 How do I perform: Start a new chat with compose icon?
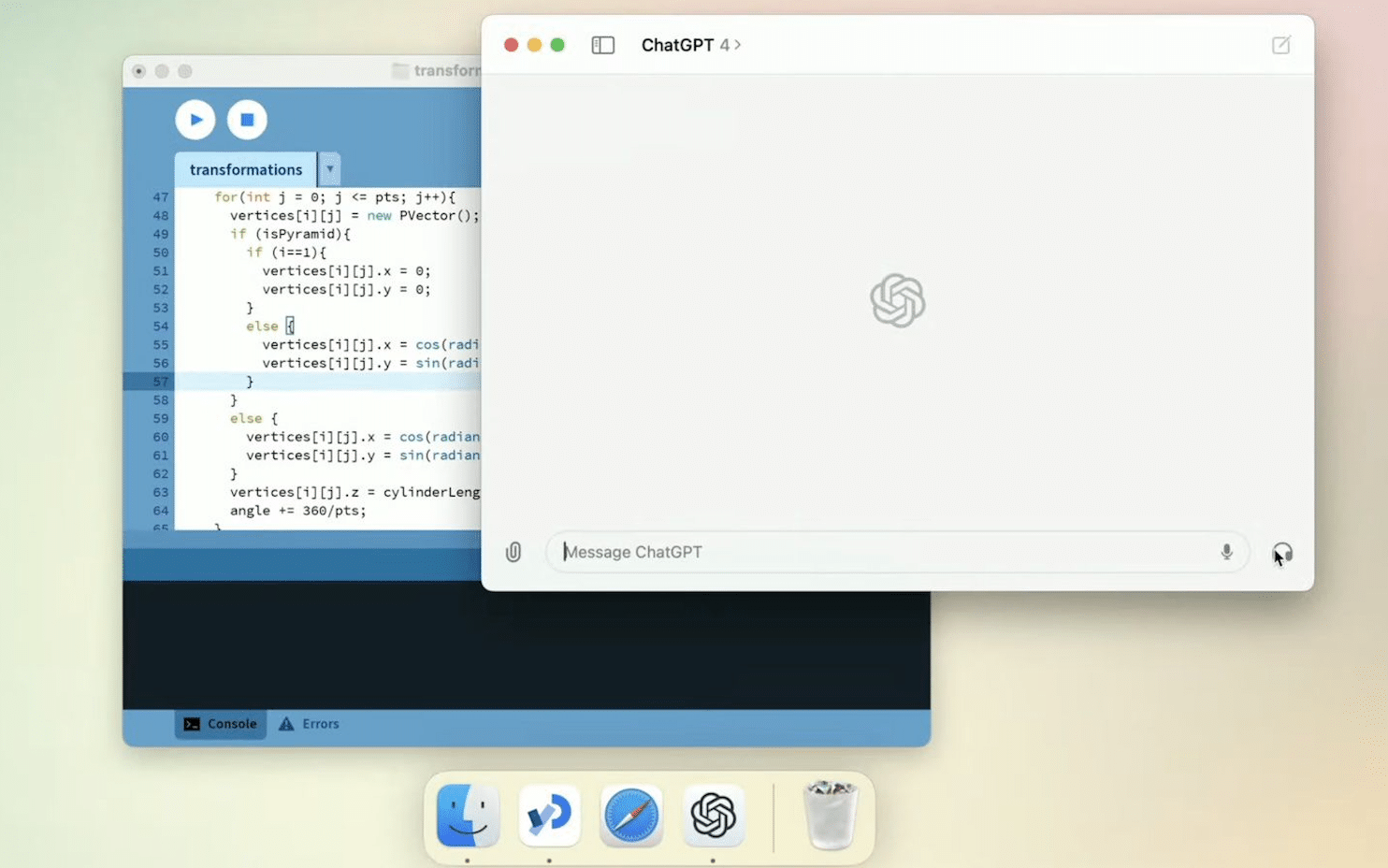pos(1280,45)
